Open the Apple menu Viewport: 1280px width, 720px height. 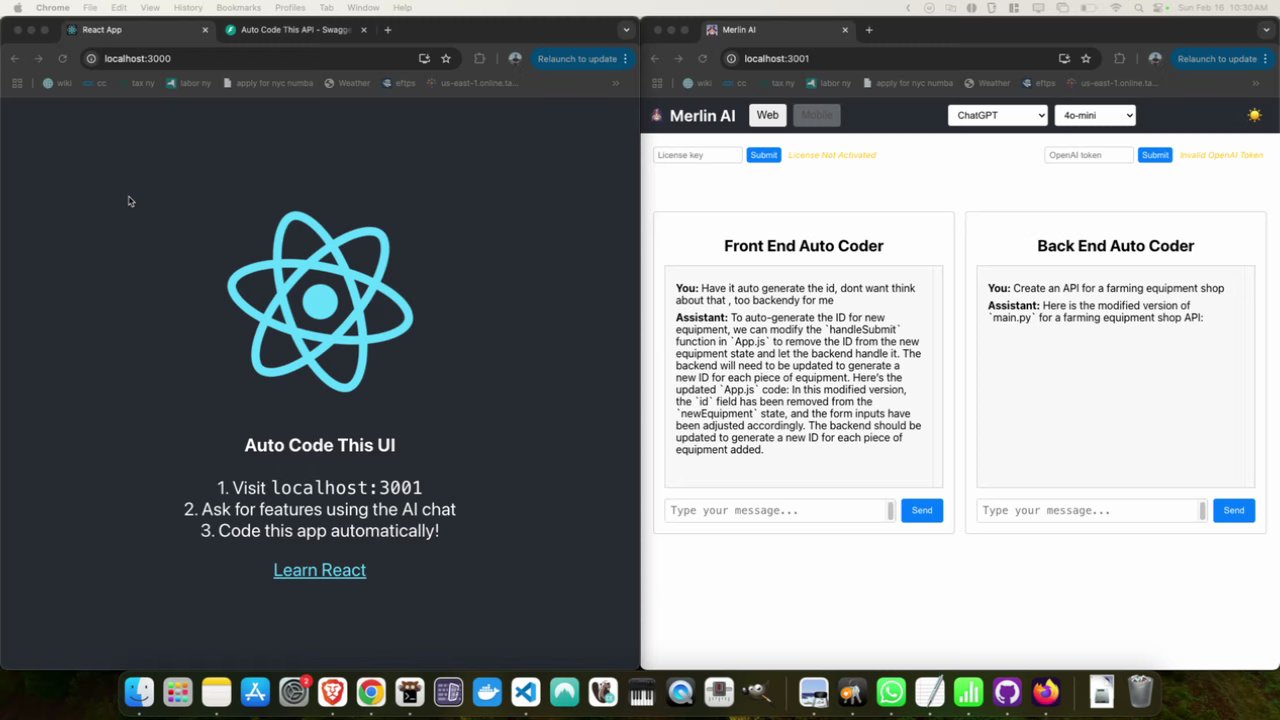click(17, 8)
